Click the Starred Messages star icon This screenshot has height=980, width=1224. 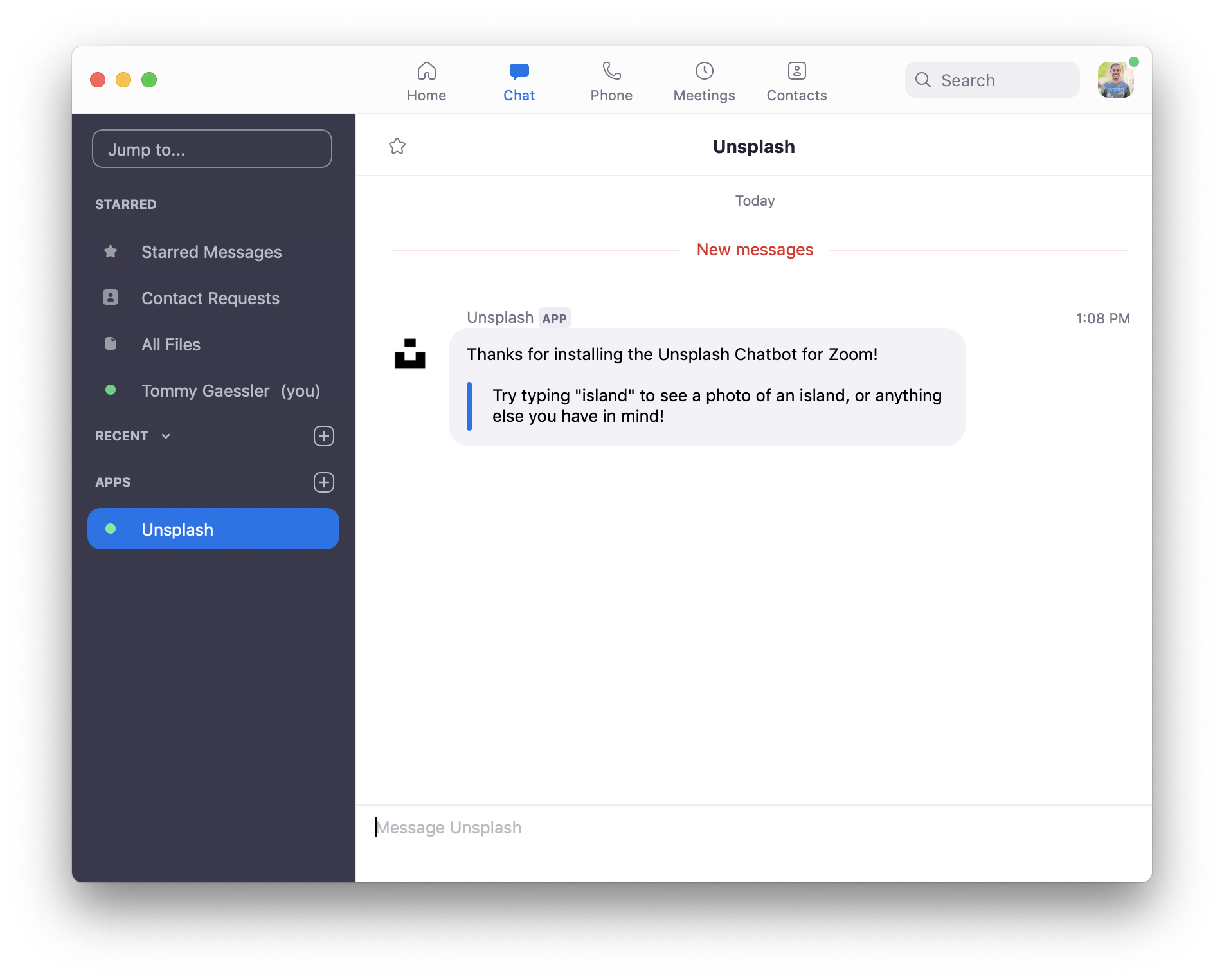(x=111, y=251)
